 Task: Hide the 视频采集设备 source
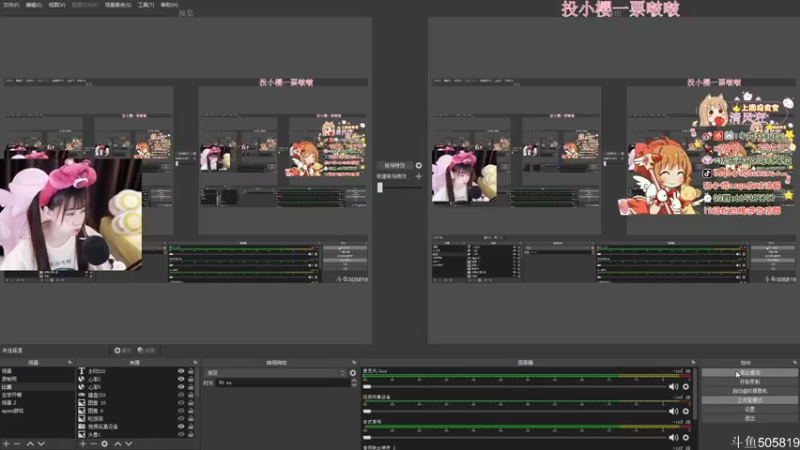(x=181, y=427)
